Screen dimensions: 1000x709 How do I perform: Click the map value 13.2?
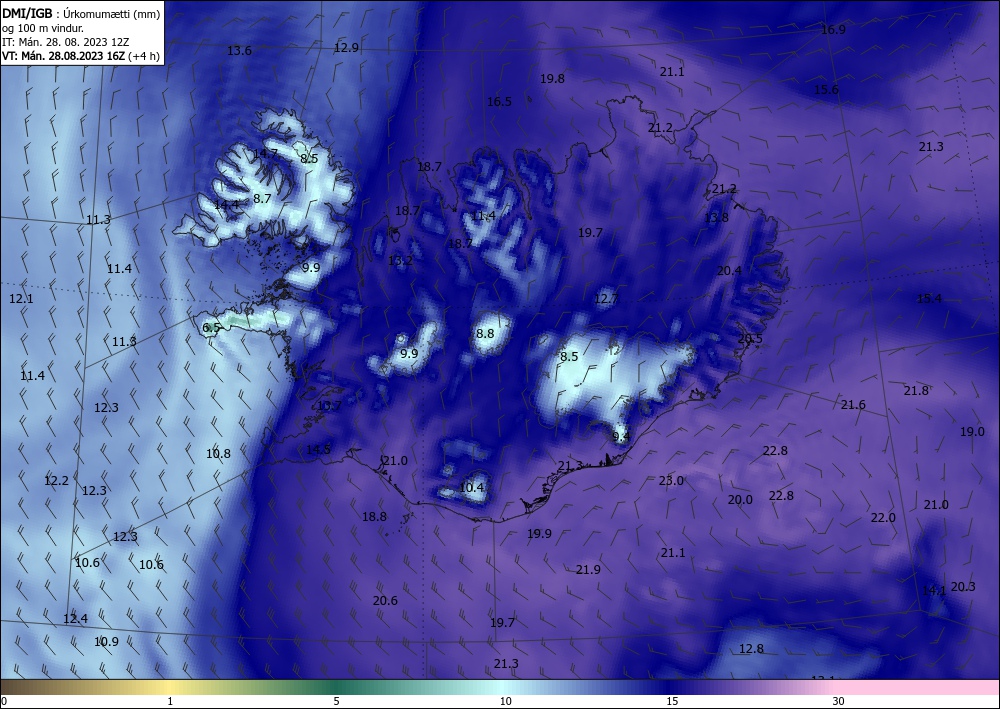(401, 261)
